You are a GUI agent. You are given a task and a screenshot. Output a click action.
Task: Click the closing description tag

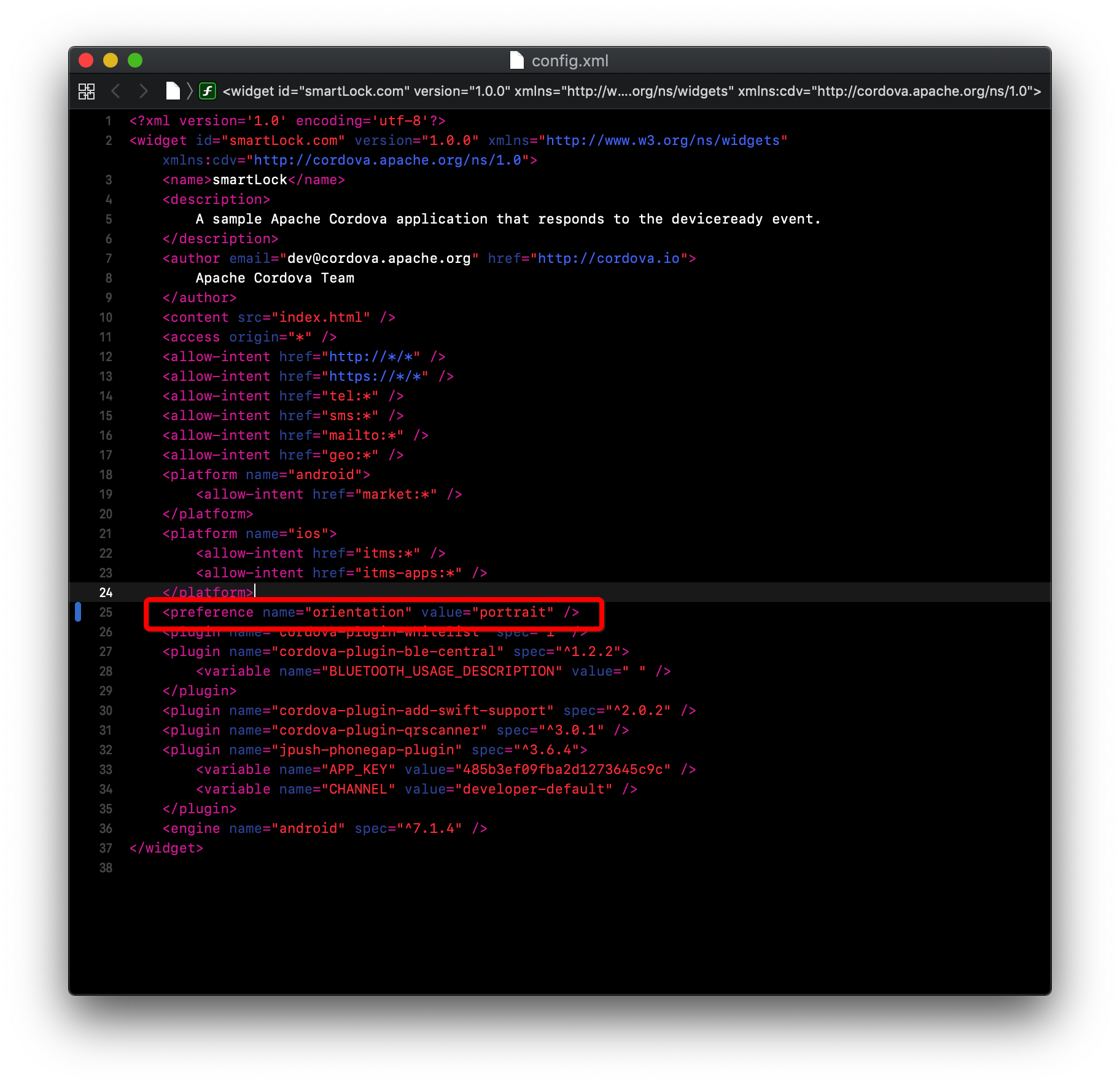click(220, 239)
